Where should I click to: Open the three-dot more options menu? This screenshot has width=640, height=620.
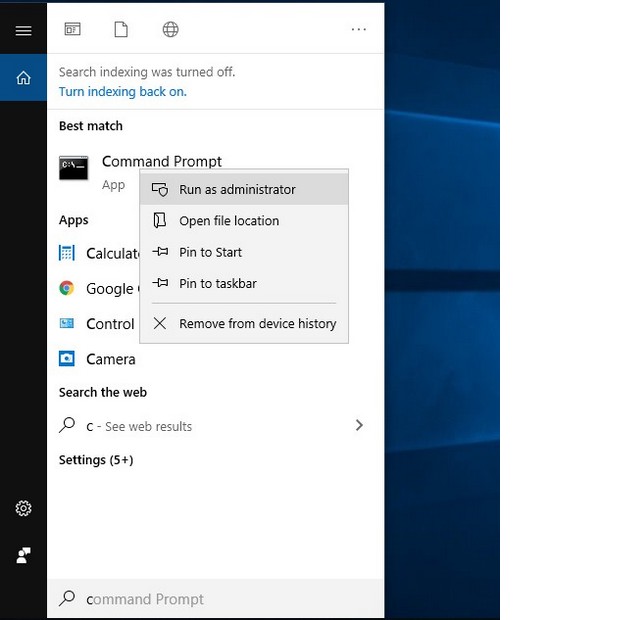click(x=359, y=29)
